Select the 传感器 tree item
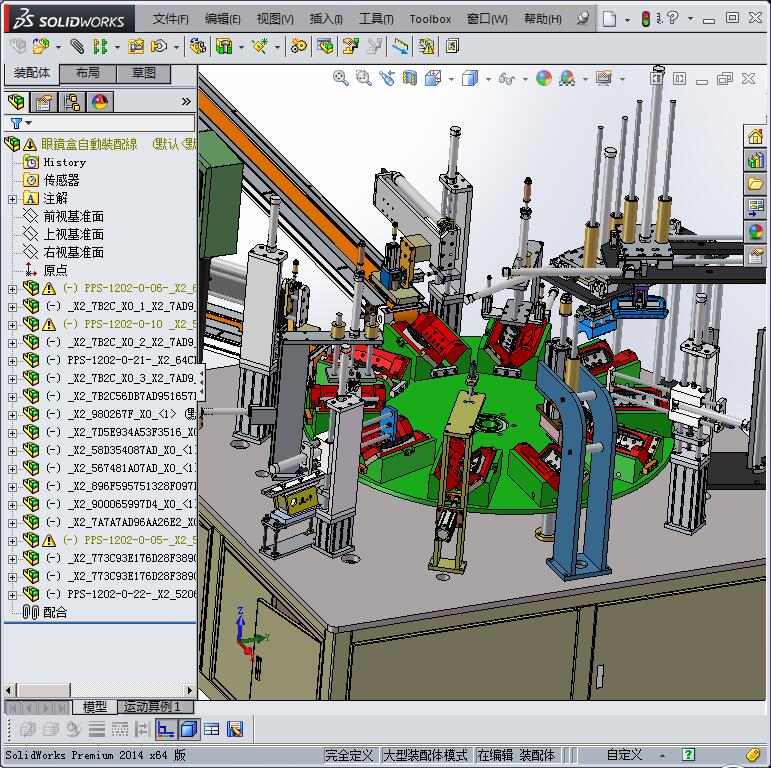The width and height of the screenshot is (771, 768). 61,180
